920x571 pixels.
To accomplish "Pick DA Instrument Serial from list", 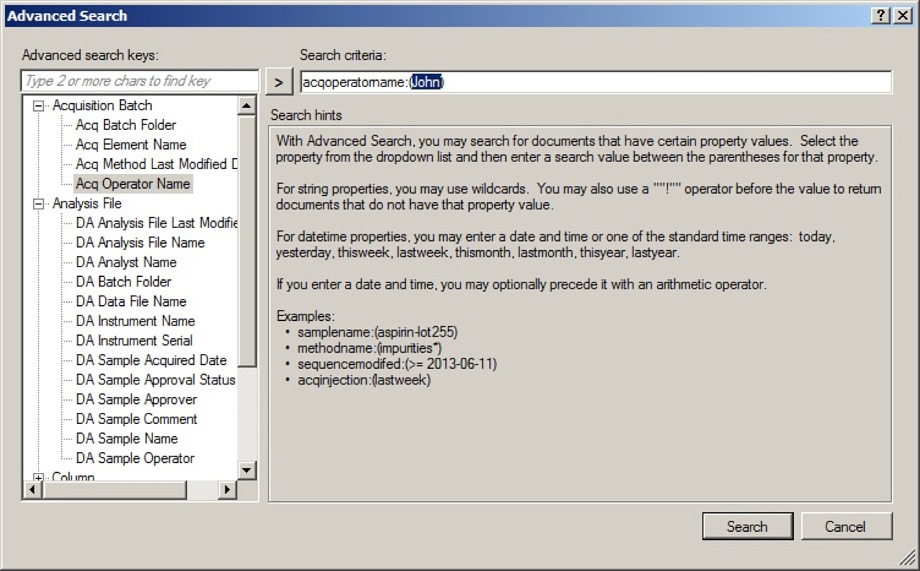I will tap(135, 341).
